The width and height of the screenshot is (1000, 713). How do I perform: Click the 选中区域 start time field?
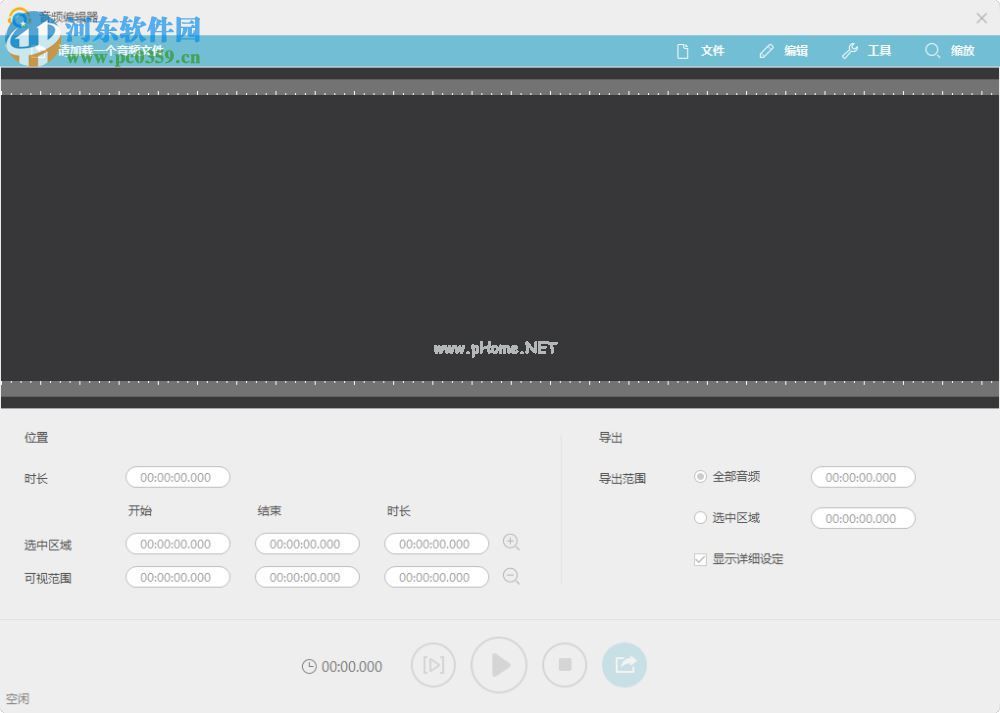pyautogui.click(x=177, y=544)
